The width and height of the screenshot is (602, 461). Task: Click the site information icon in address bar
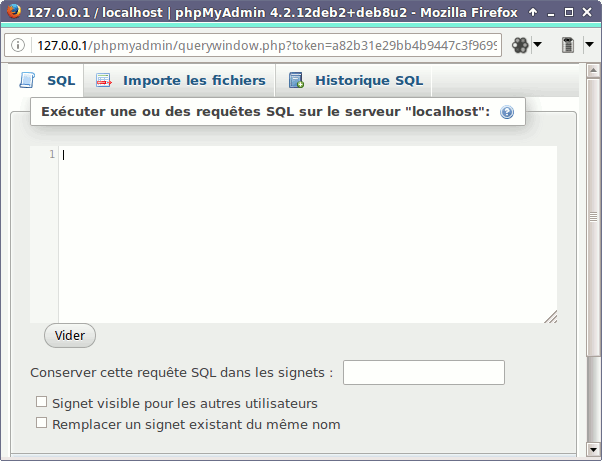point(17,45)
